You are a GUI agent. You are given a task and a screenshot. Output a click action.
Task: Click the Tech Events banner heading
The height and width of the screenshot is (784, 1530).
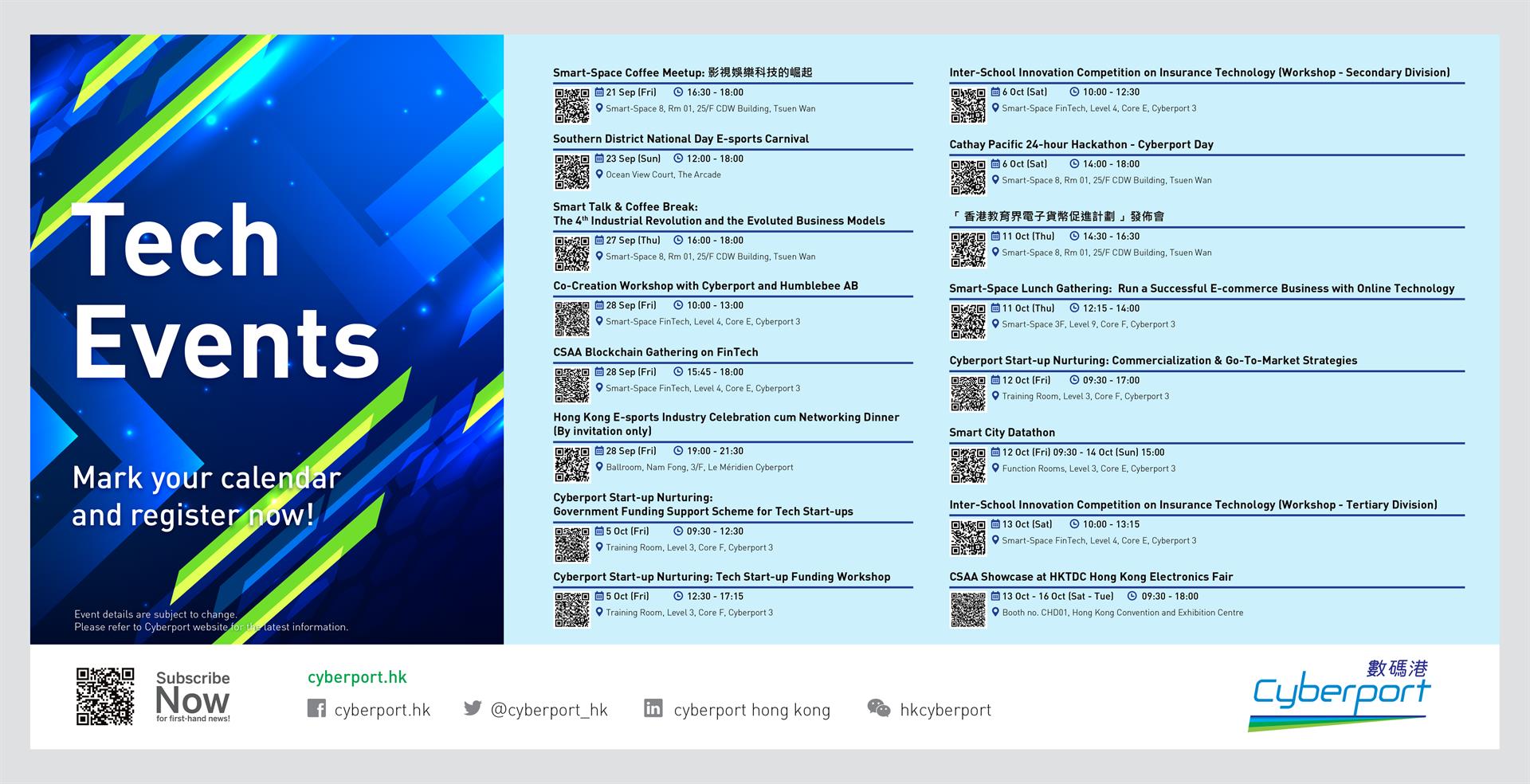coord(226,290)
